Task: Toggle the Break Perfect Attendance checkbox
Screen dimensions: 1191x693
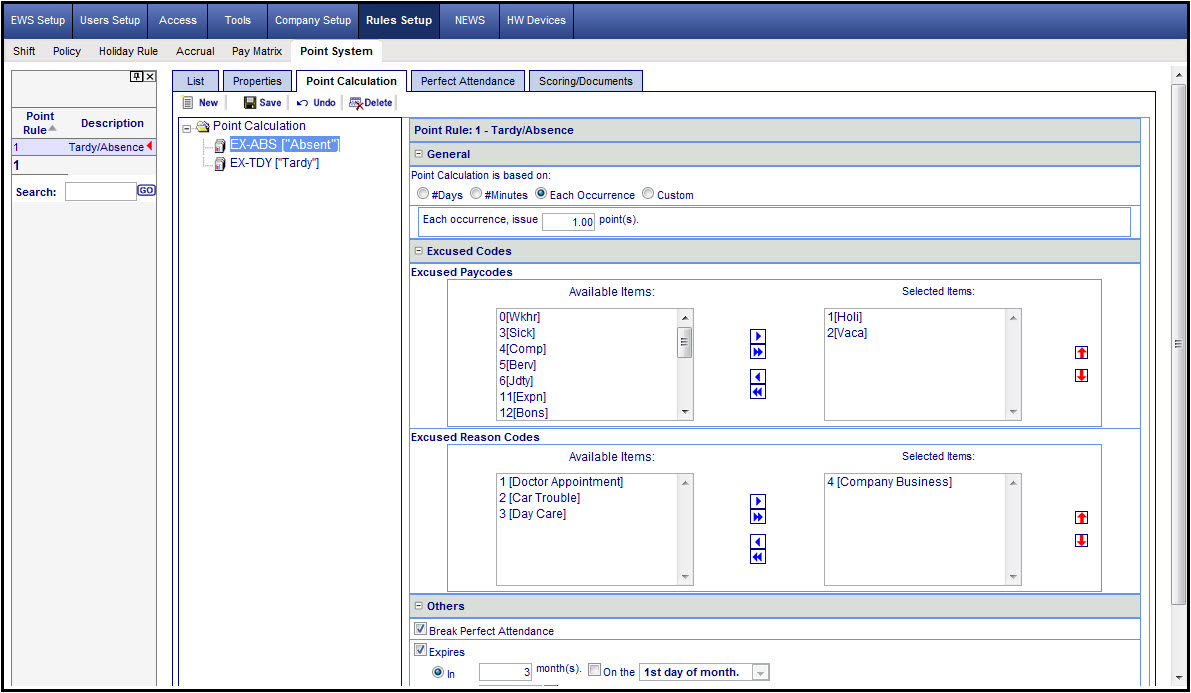Action: pyautogui.click(x=420, y=629)
